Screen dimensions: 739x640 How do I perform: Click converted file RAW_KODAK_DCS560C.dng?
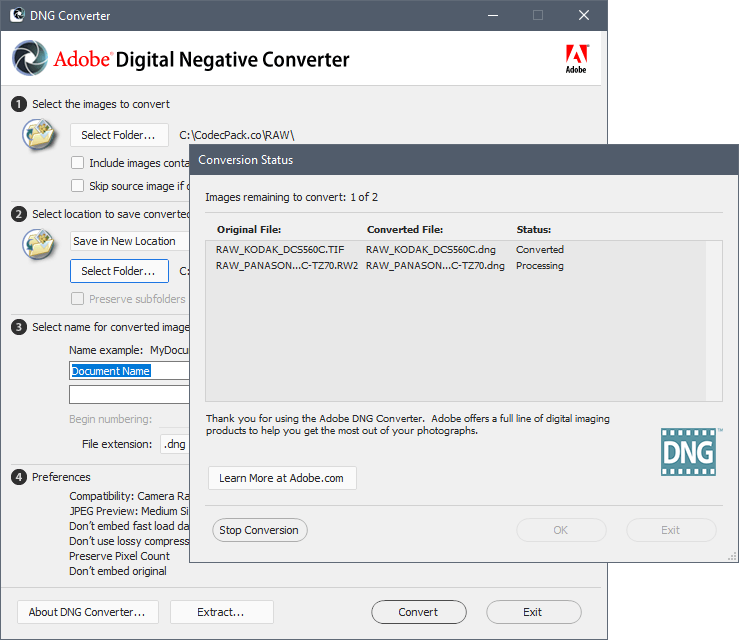point(431,249)
